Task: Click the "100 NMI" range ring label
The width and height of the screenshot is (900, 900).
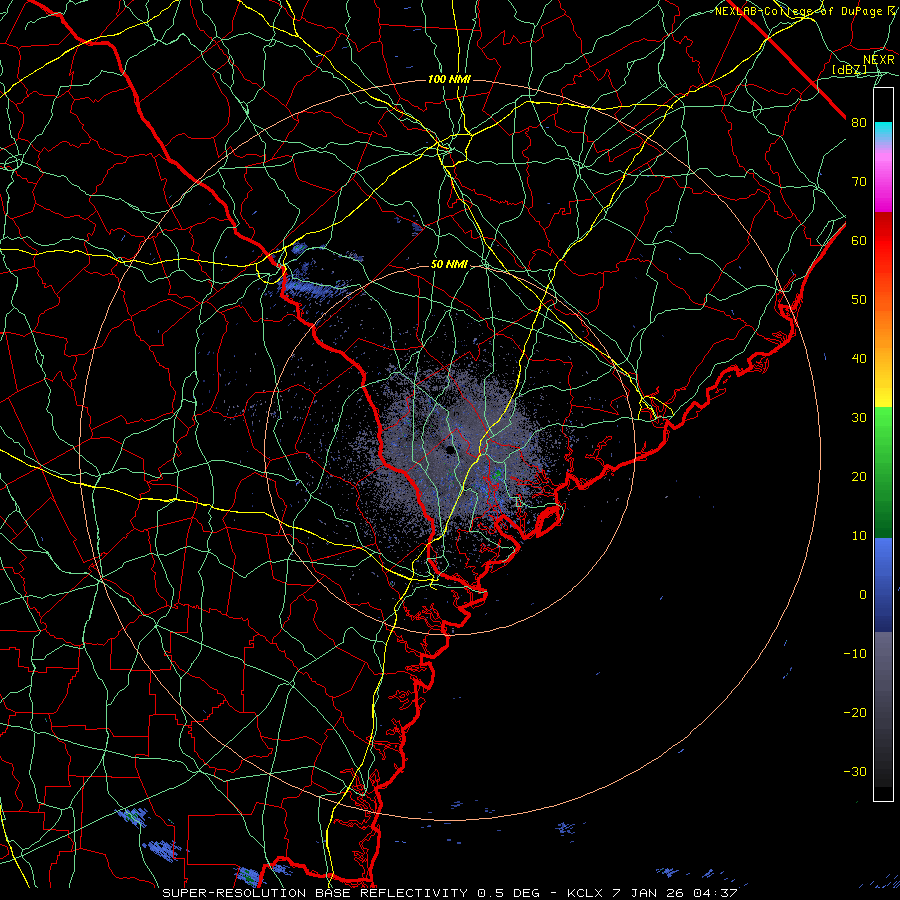Action: (449, 79)
